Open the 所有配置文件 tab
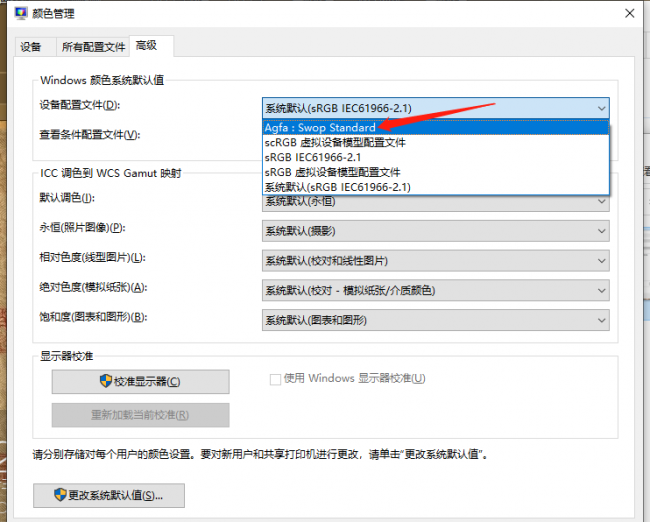This screenshot has width=650, height=522. point(93,47)
